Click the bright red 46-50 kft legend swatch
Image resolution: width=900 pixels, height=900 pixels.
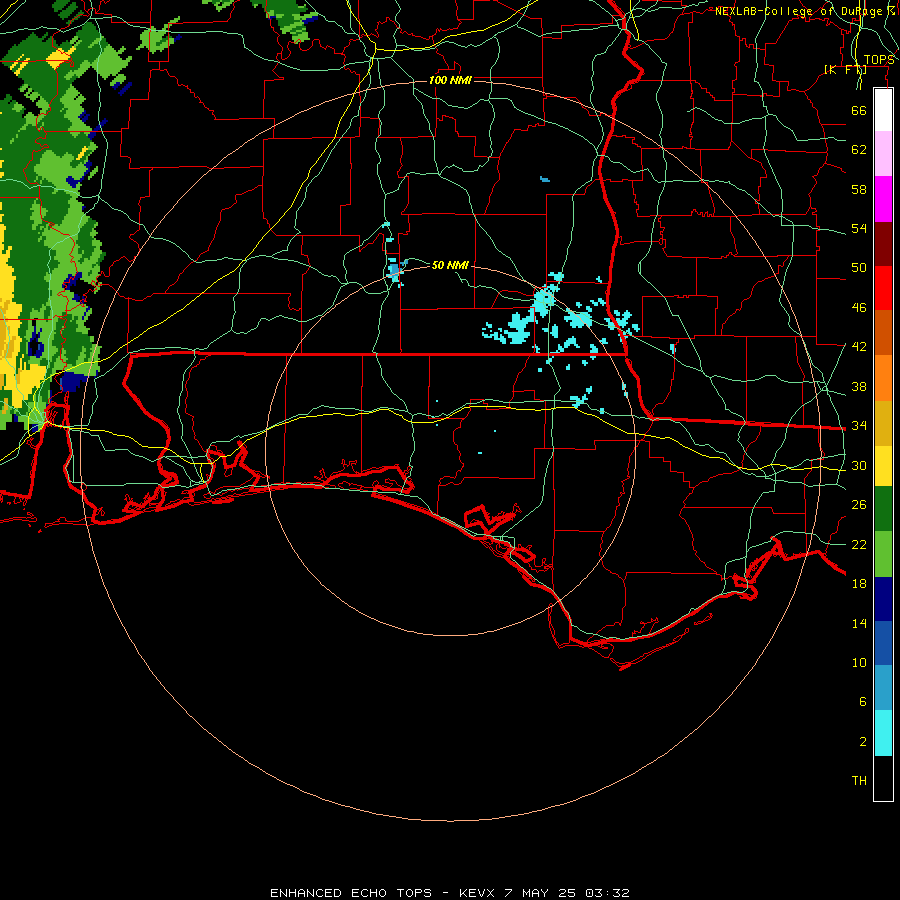(883, 288)
